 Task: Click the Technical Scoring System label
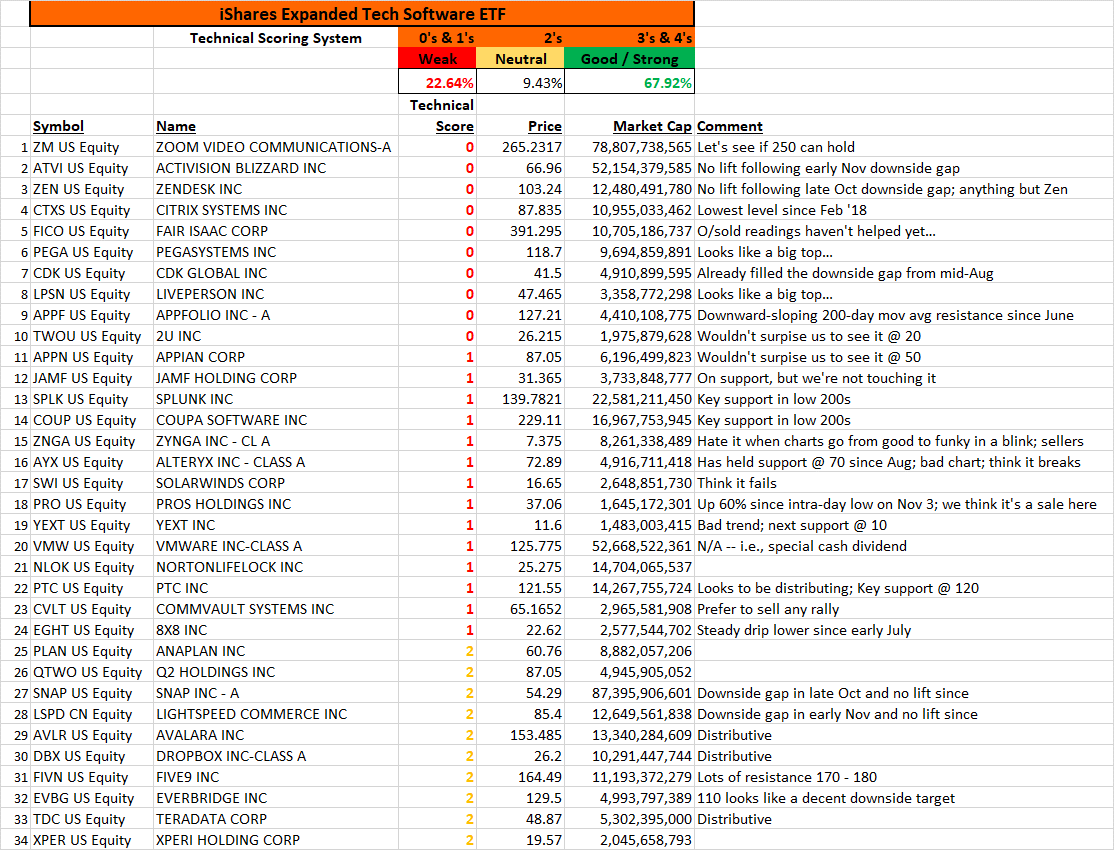tap(276, 38)
